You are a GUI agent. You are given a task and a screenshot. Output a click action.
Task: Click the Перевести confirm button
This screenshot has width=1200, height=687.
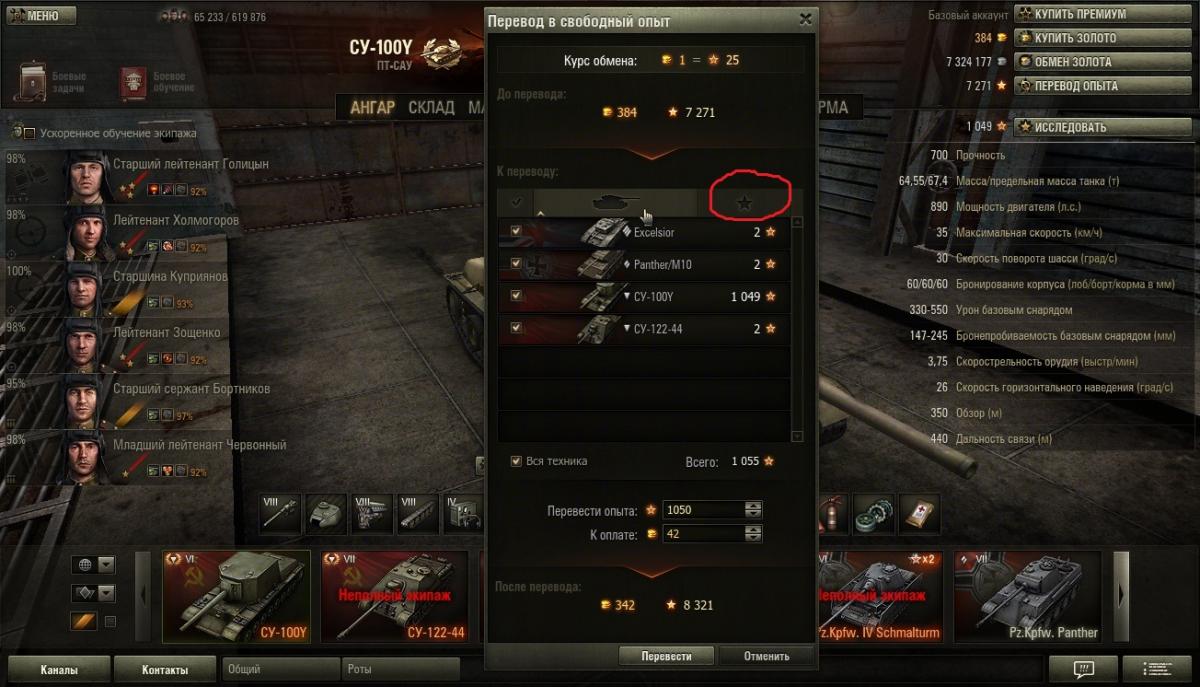click(x=667, y=656)
